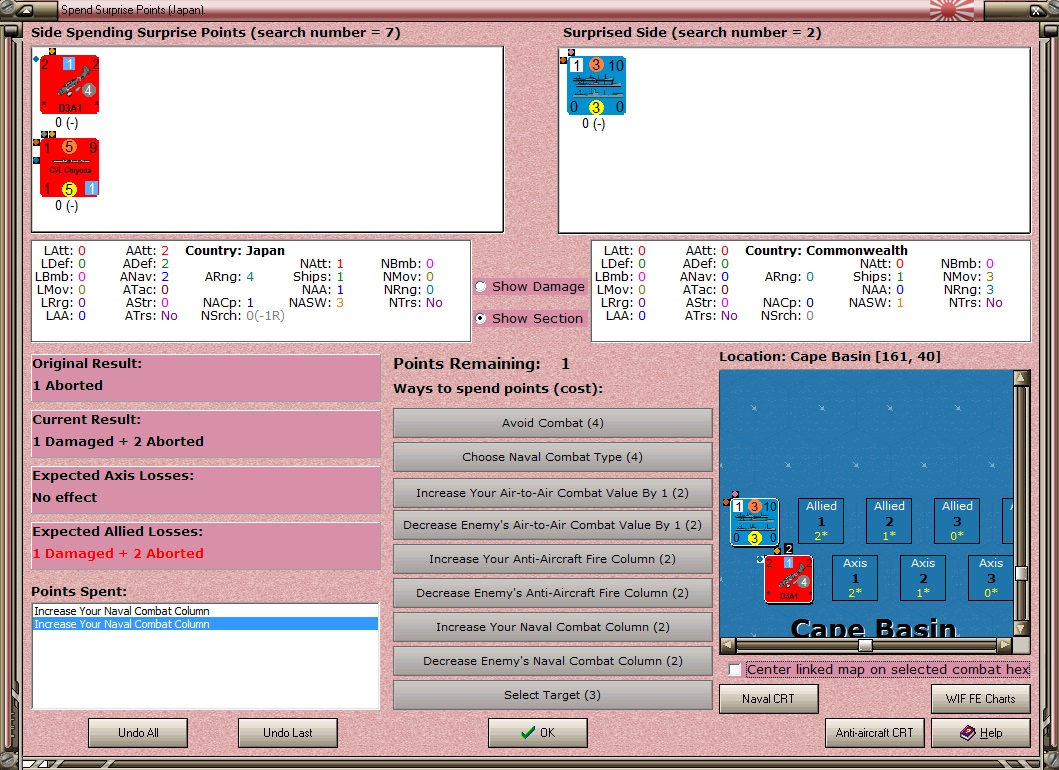Viewport: 1059px width, 770px height.
Task: Click the Select Target (3) button
Action: [552, 695]
